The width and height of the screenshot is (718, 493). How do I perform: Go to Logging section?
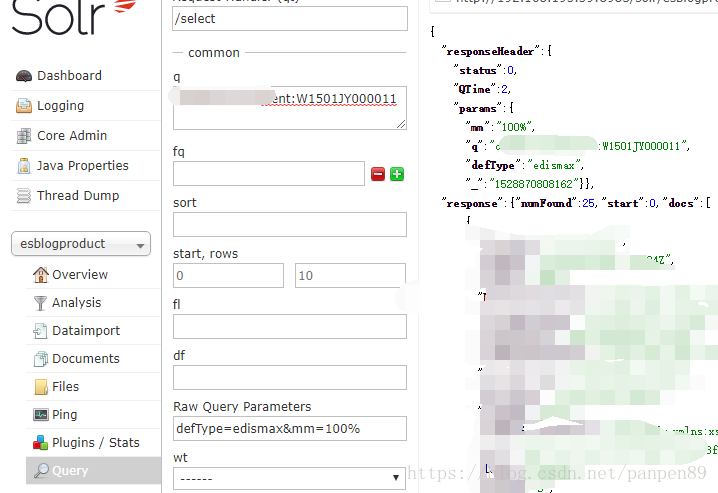(x=60, y=106)
